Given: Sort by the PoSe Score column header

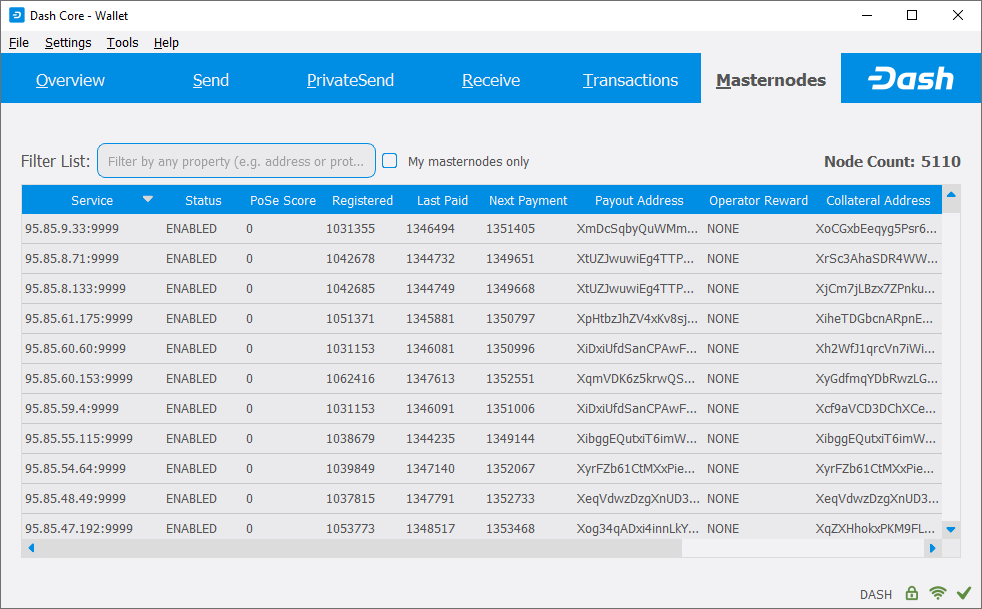Looking at the screenshot, I should (282, 200).
